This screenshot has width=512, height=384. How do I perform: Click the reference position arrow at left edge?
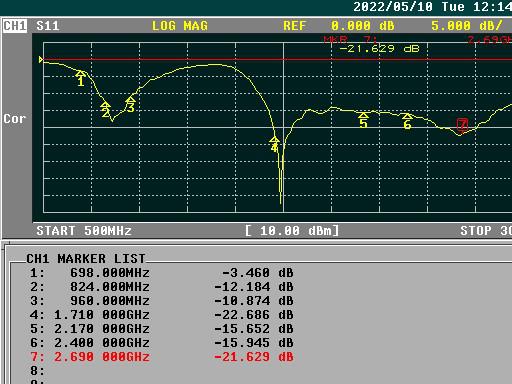(x=41, y=60)
